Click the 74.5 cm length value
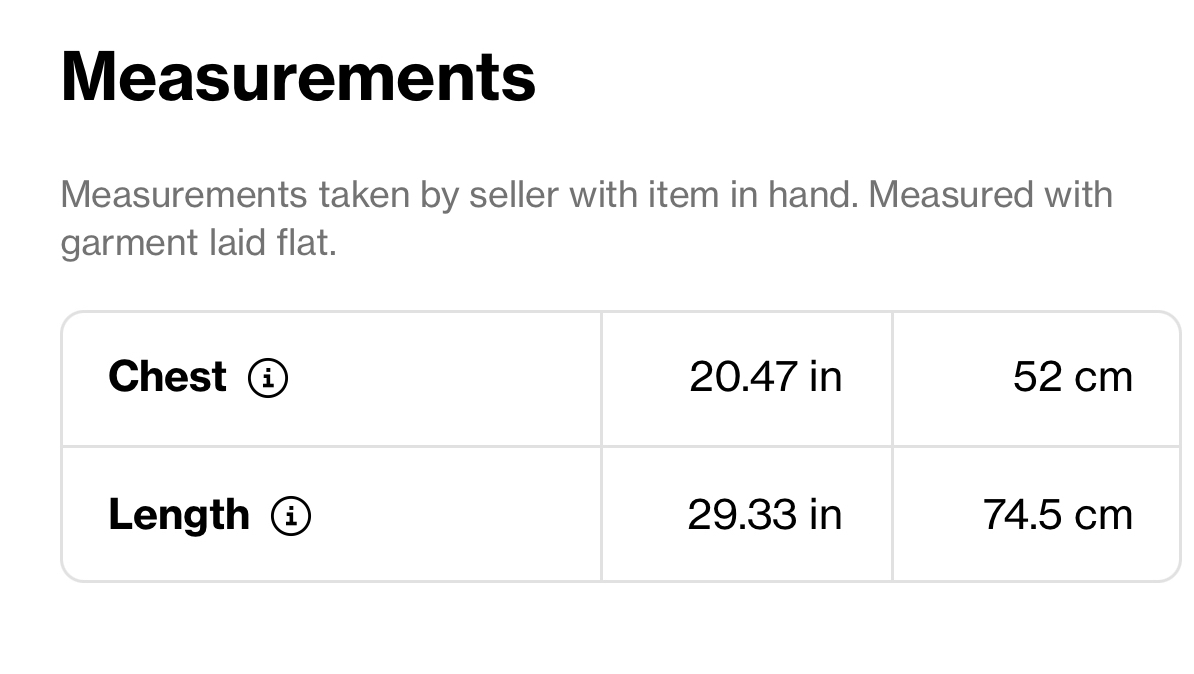Image resolution: width=1194 pixels, height=674 pixels. coord(1057,515)
